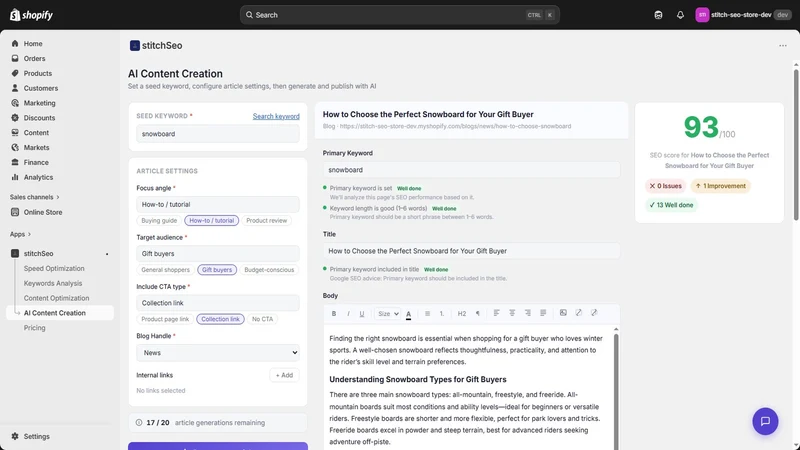This screenshot has width=800, height=450.
Task: Align body text right
Action: pyautogui.click(x=528, y=313)
